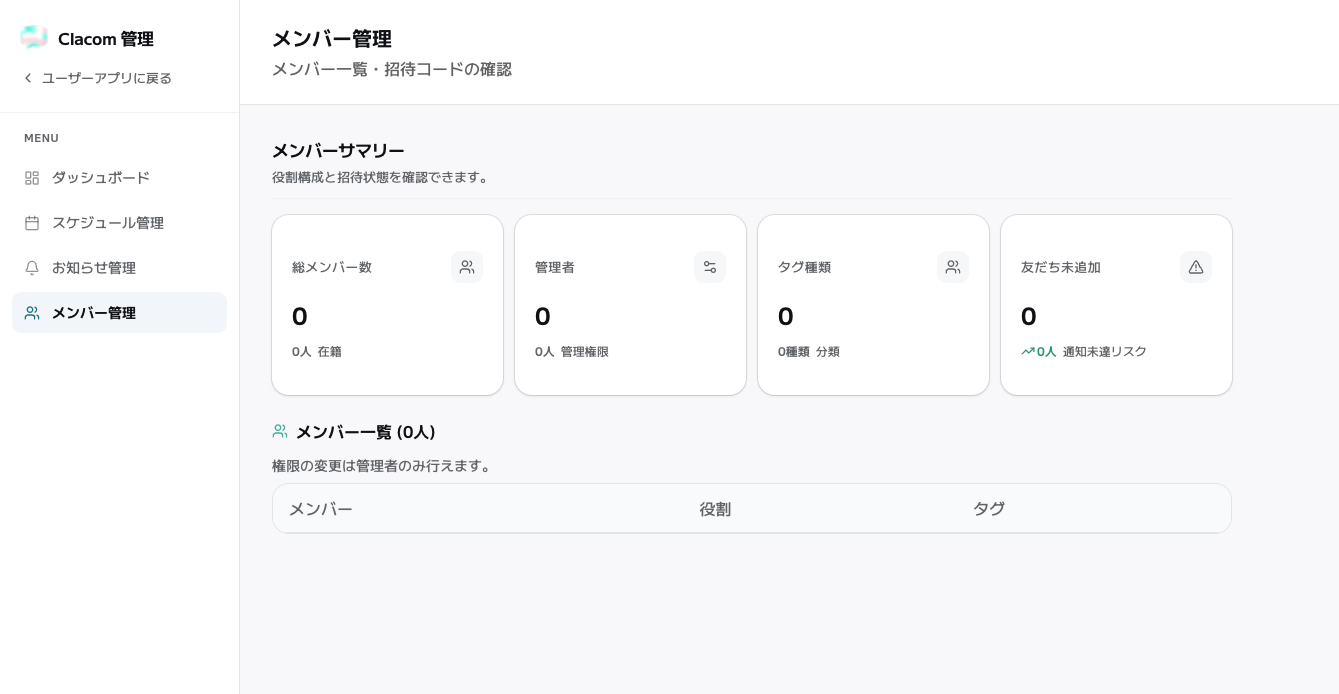
Task: Click the Clacom logo icon
Action: [34, 38]
